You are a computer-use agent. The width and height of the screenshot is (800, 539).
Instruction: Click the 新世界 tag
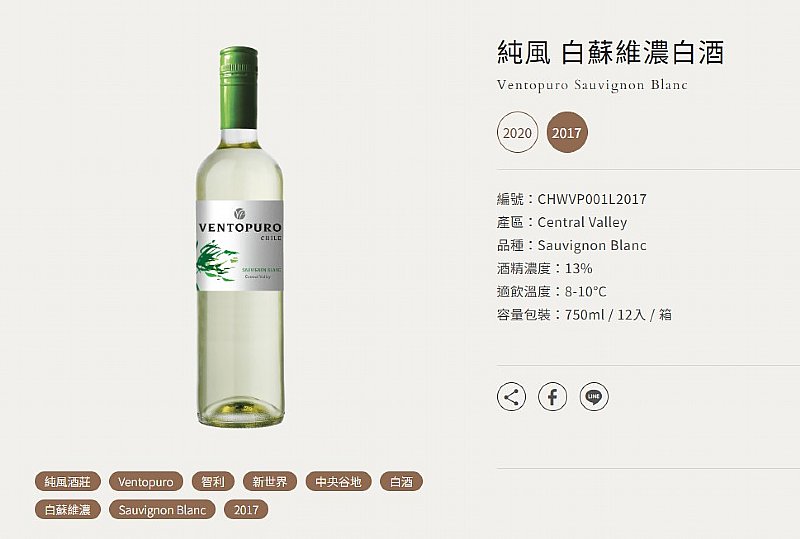270,481
